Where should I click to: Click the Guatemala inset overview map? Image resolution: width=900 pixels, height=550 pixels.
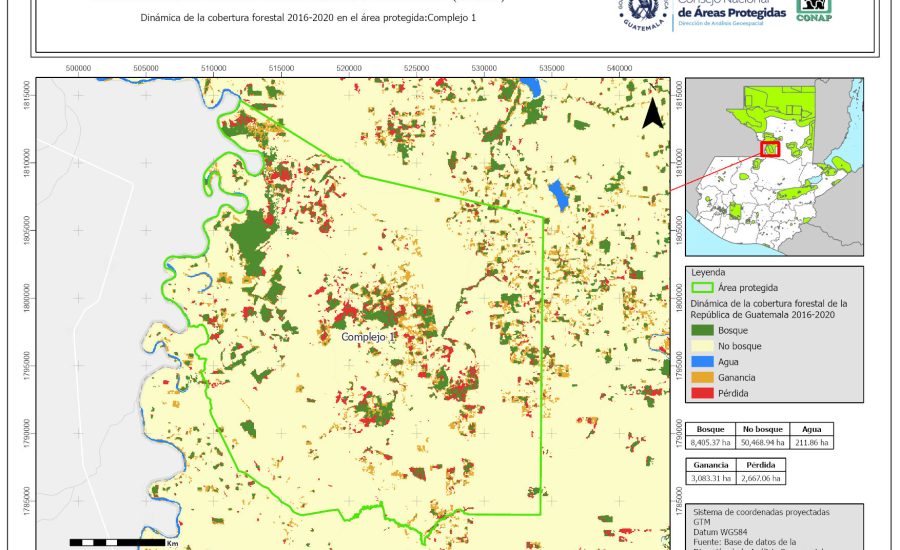(x=773, y=167)
